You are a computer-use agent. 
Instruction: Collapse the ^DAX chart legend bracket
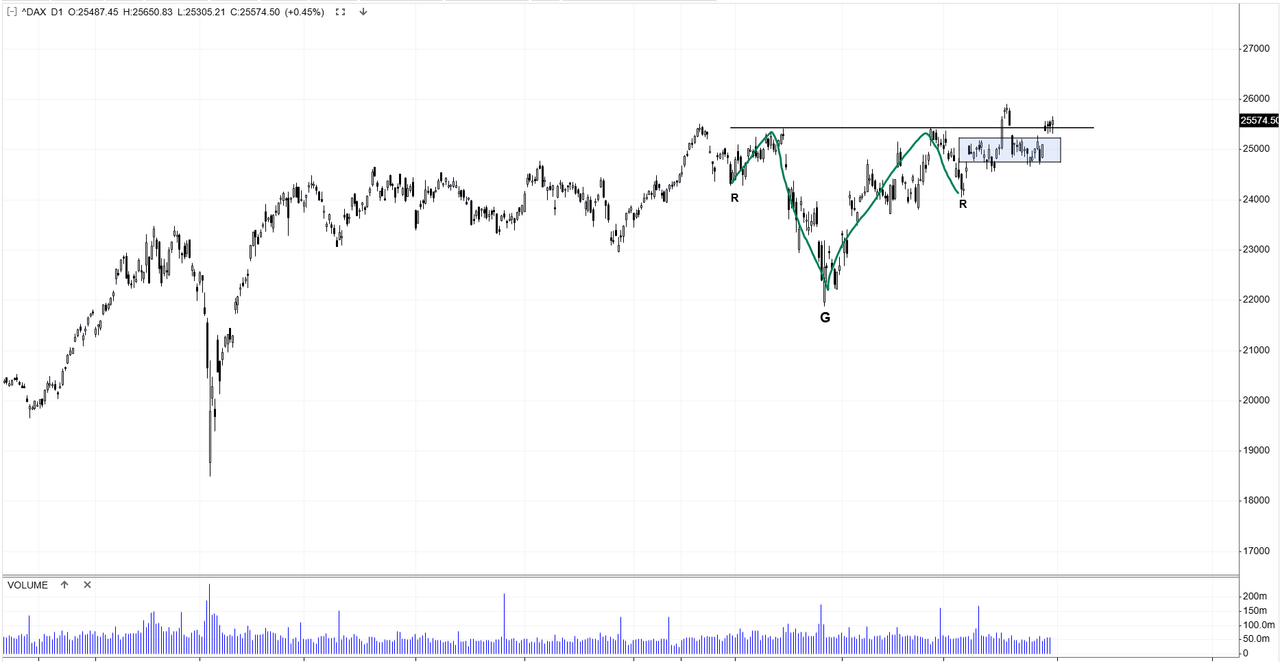pos(11,12)
